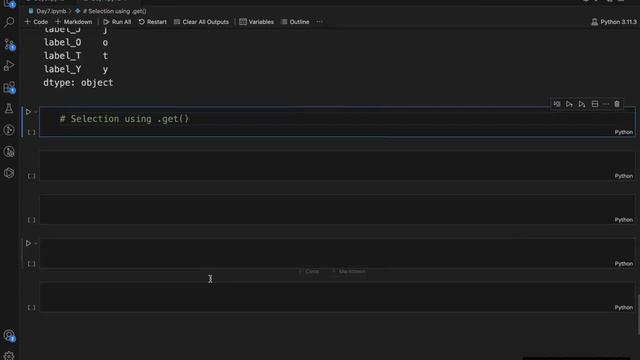Open the Testing flask view
This screenshot has height=360, width=640.
coord(9,109)
